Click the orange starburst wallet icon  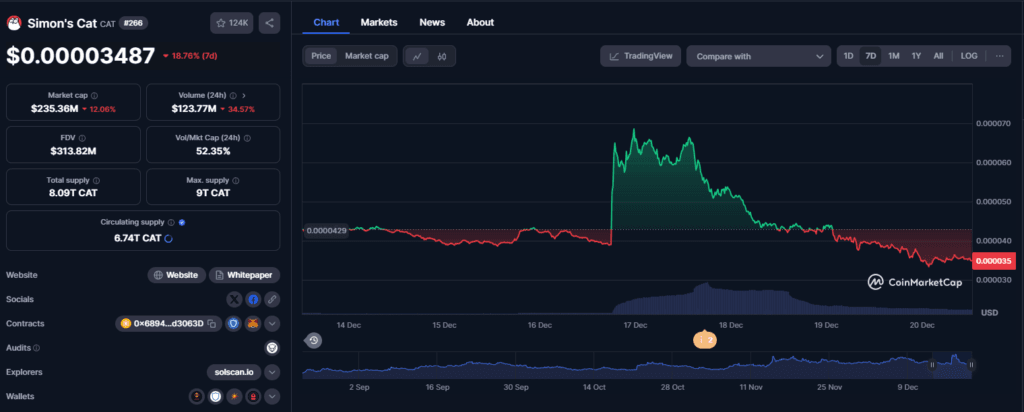click(x=234, y=396)
